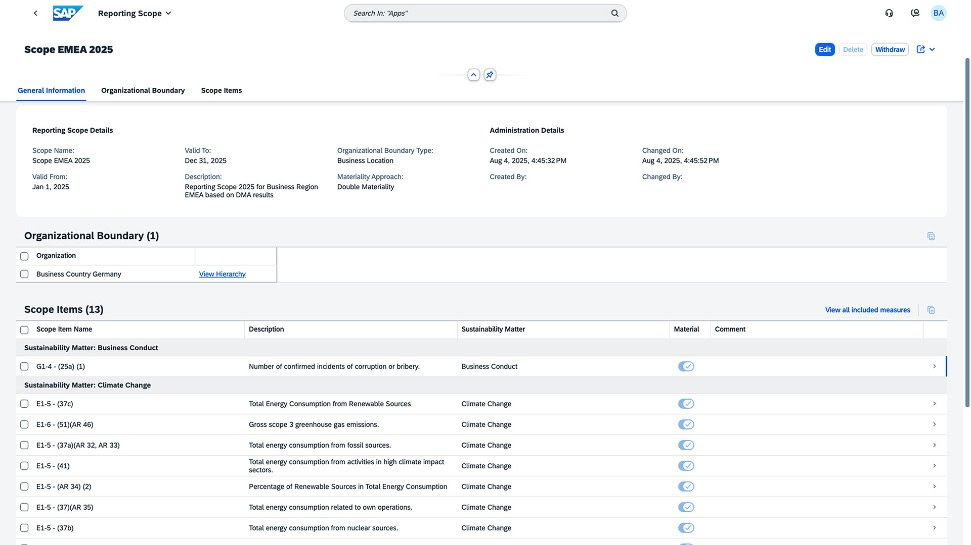
Task: Click copy icon beside View all included measures
Action: pyautogui.click(x=931, y=310)
